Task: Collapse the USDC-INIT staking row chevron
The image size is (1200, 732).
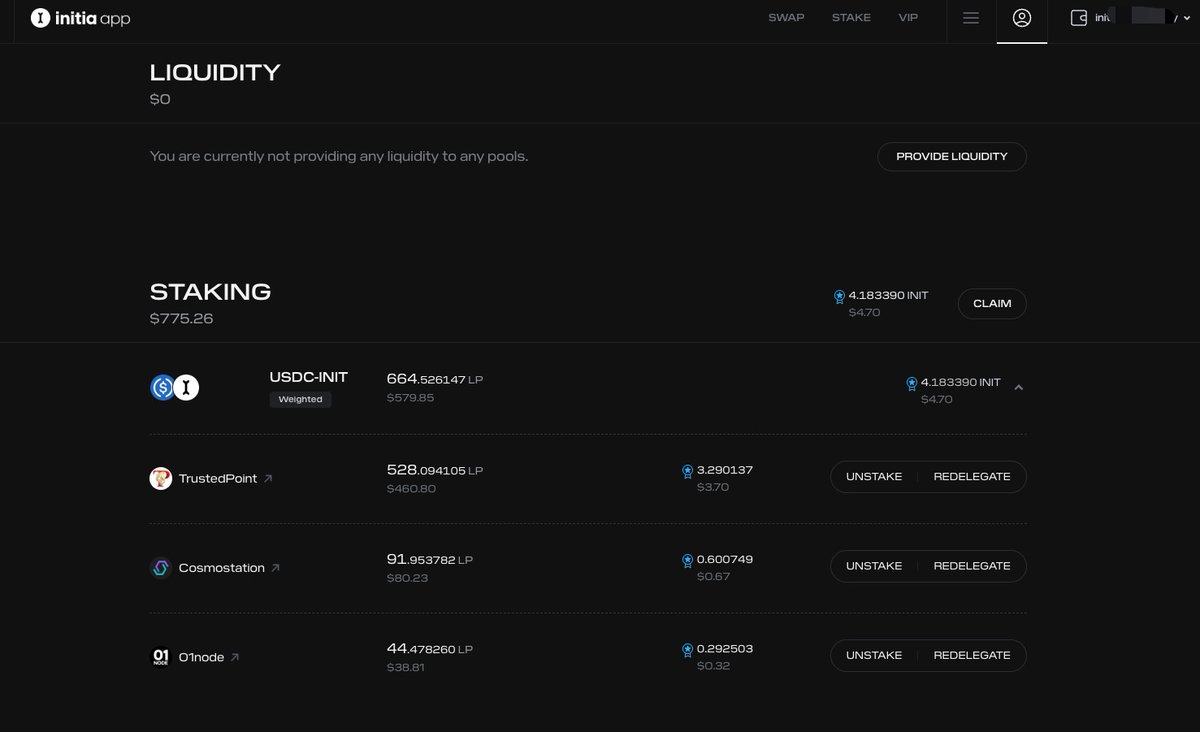Action: [x=1018, y=388]
